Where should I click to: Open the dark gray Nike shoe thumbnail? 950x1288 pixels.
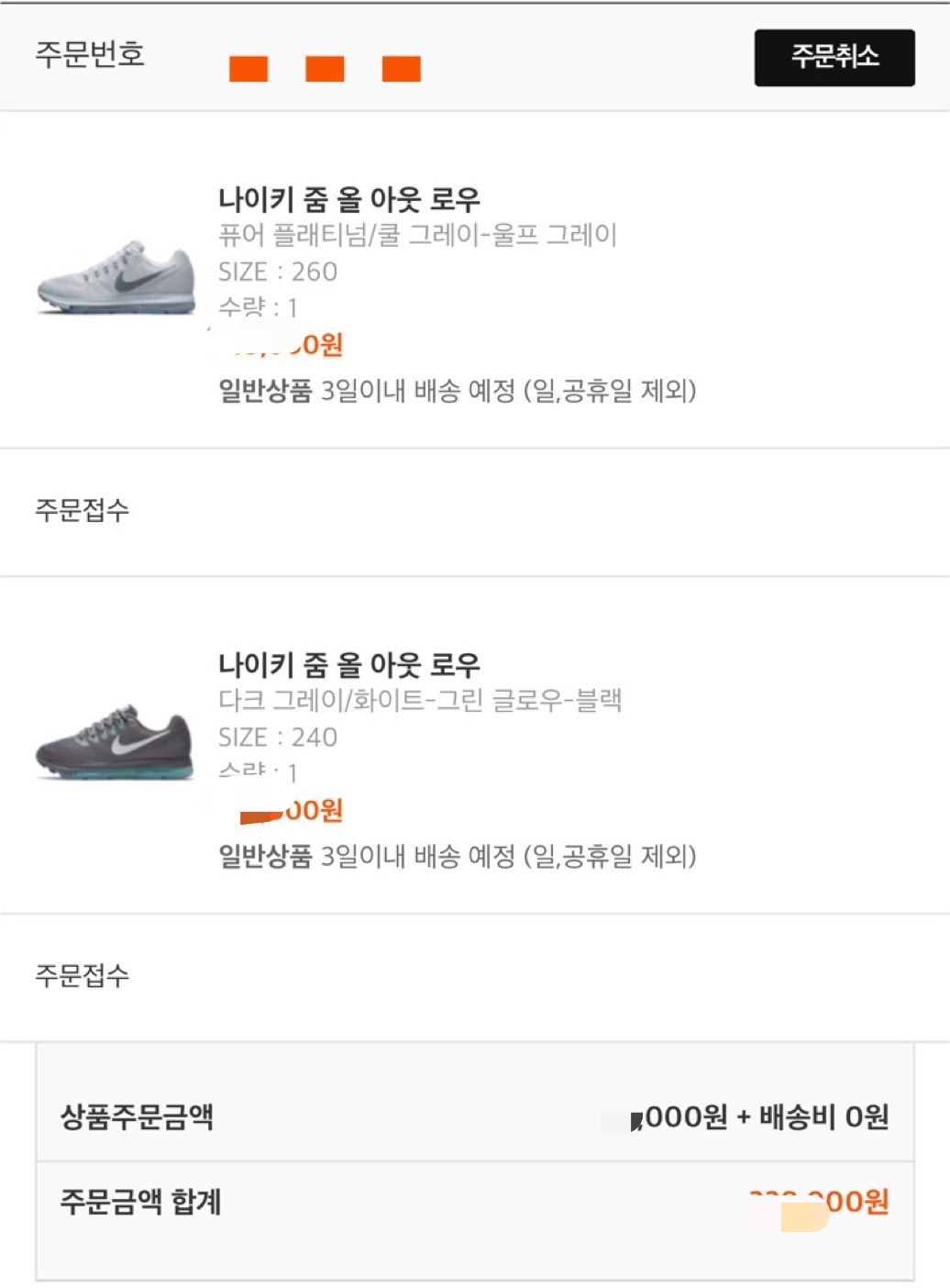(x=116, y=742)
